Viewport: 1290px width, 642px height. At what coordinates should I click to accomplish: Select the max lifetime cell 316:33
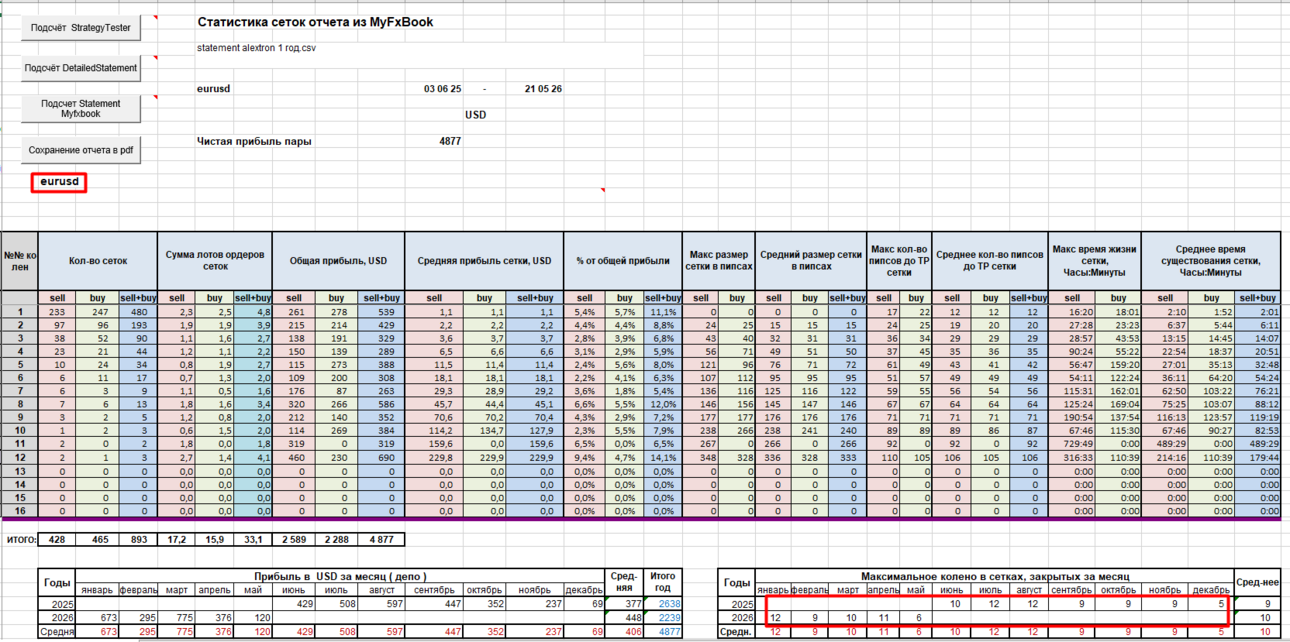[1073, 456]
